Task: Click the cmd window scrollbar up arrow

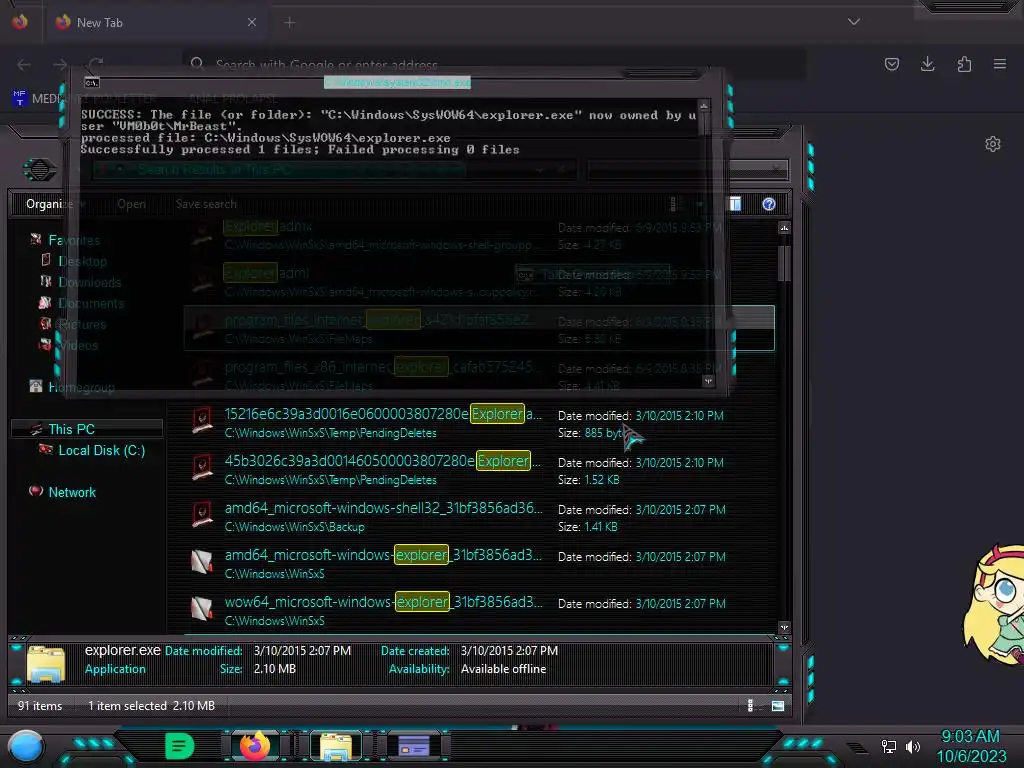Action: [704, 105]
